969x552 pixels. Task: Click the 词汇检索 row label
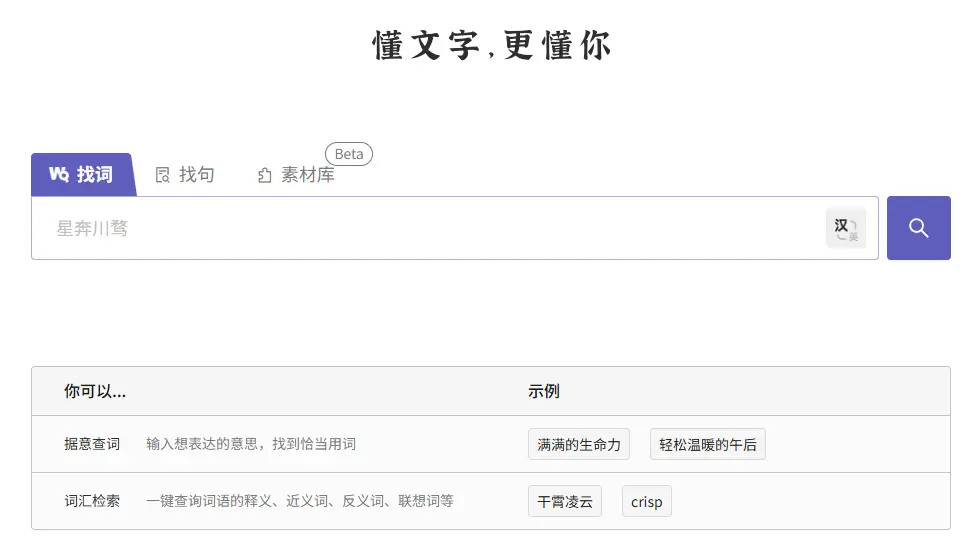click(x=92, y=500)
